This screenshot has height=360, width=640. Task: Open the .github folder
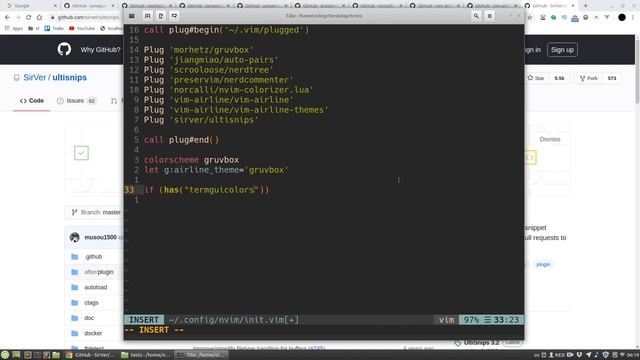tap(93, 257)
